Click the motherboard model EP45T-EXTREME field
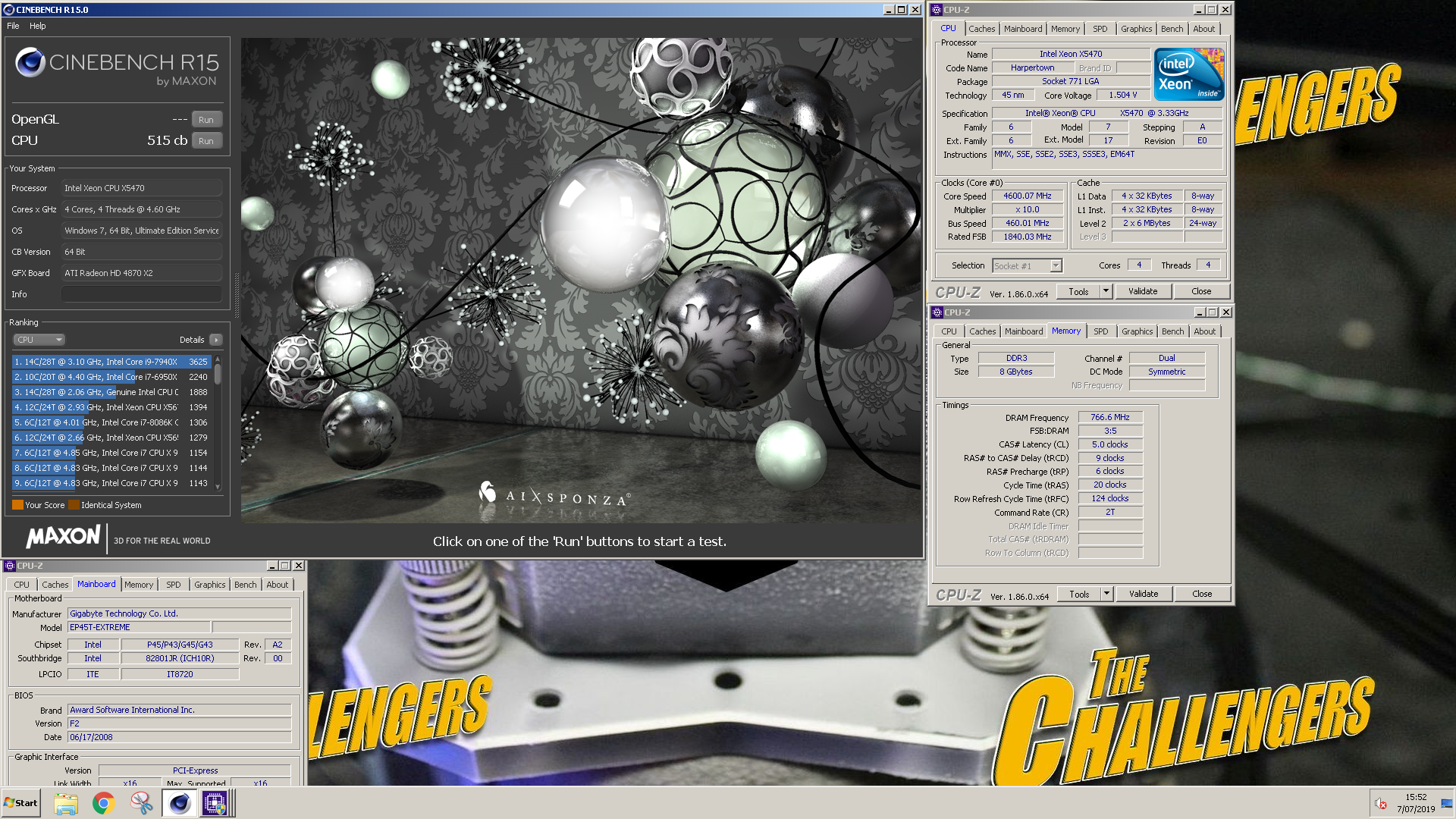This screenshot has width=1456, height=819. pyautogui.click(x=139, y=627)
